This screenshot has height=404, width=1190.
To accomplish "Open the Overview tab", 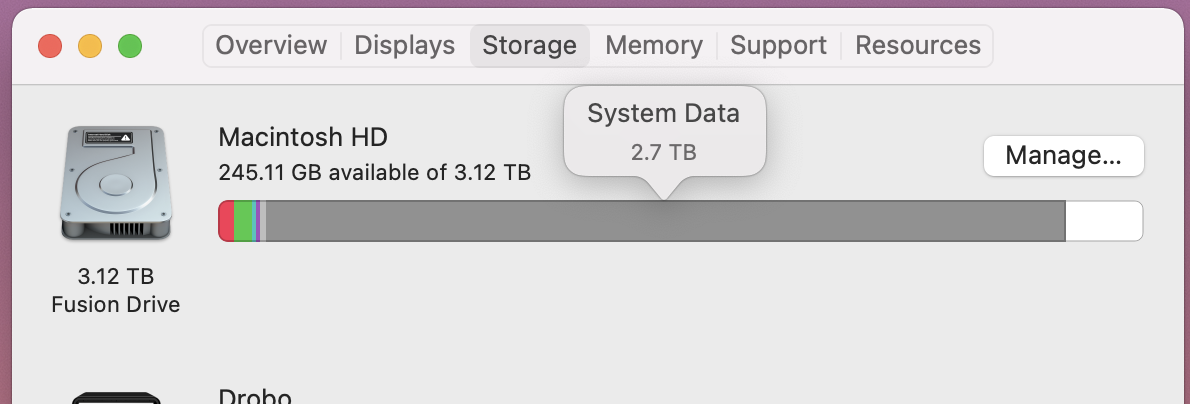I will coord(271,46).
